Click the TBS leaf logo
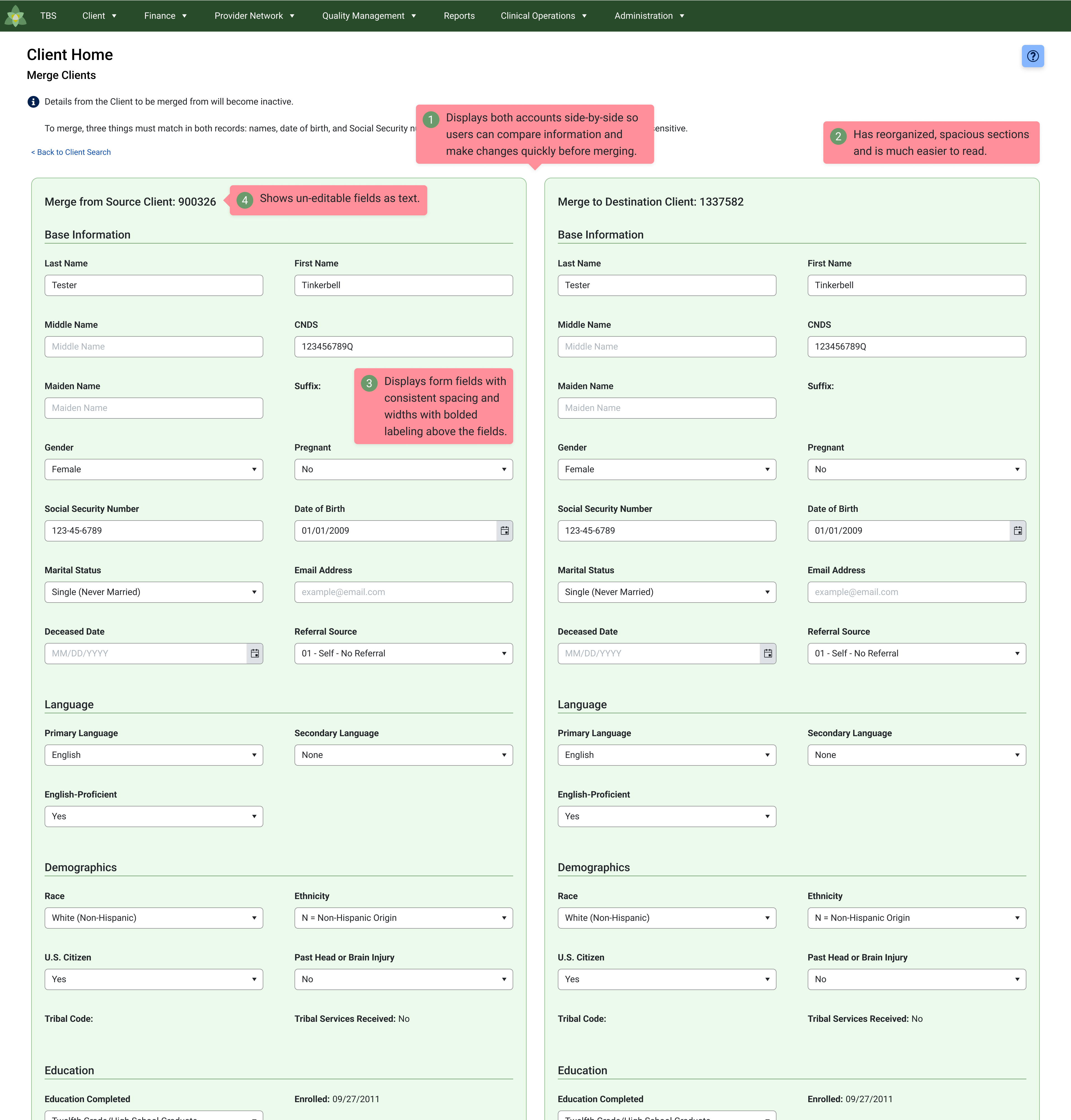Image resolution: width=1071 pixels, height=1120 pixels. 15,16
